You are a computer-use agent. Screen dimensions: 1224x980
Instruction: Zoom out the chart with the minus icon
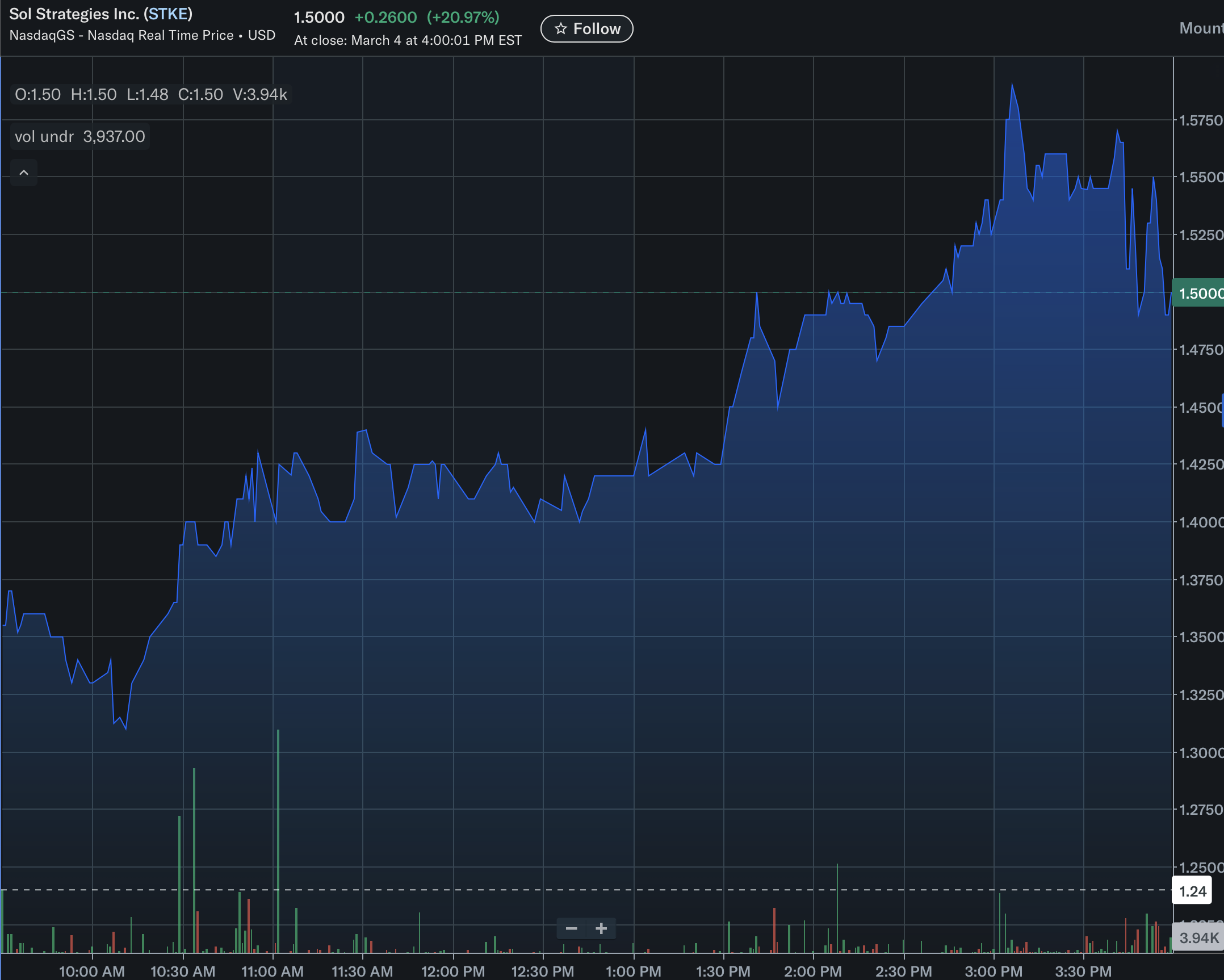(x=572, y=929)
